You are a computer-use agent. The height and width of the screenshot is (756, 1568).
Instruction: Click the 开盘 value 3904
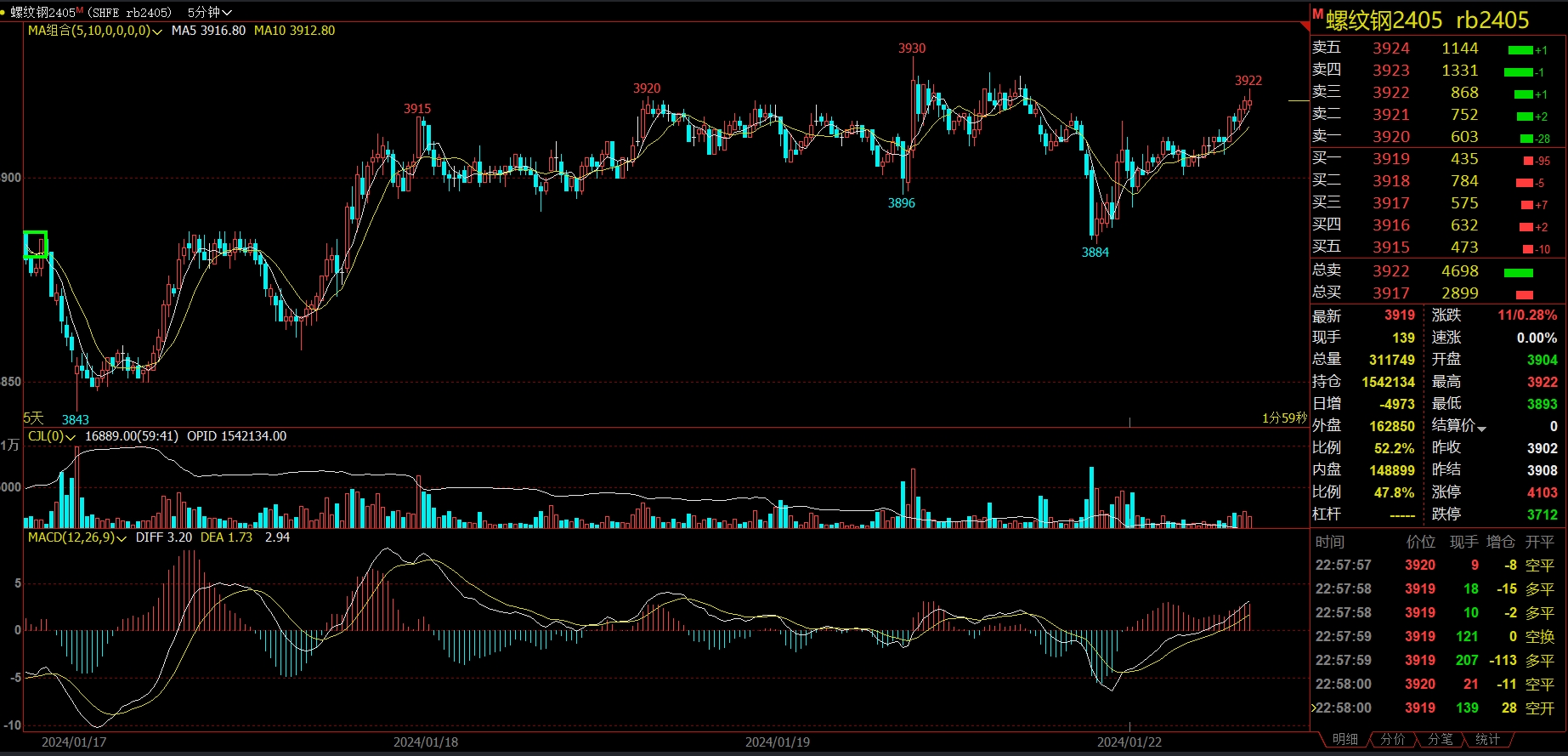click(x=1543, y=361)
